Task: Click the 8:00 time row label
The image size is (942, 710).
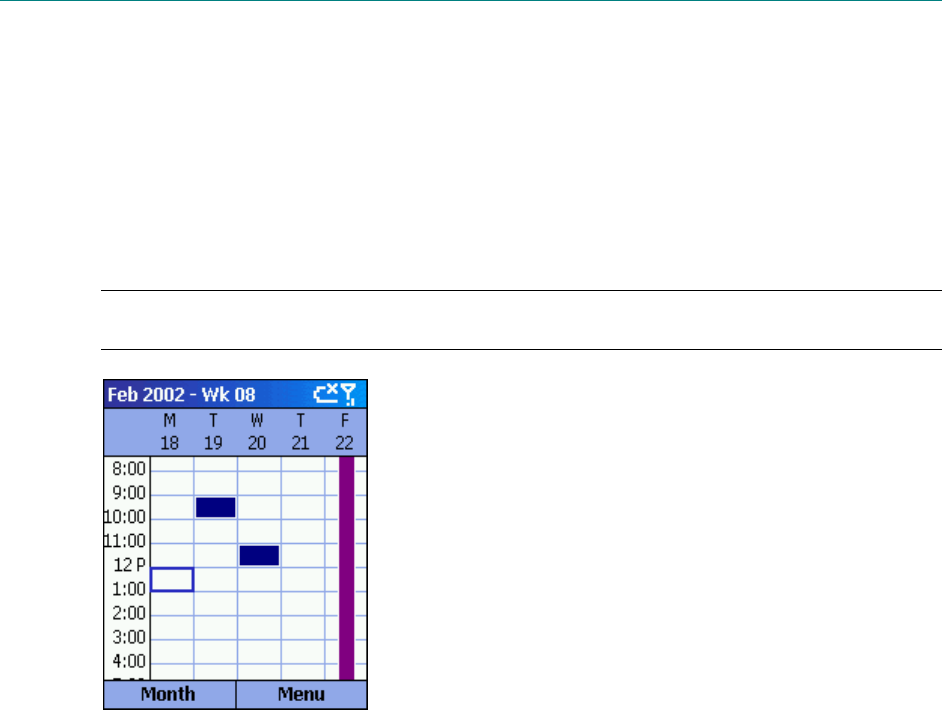Action: pyautogui.click(x=129, y=469)
